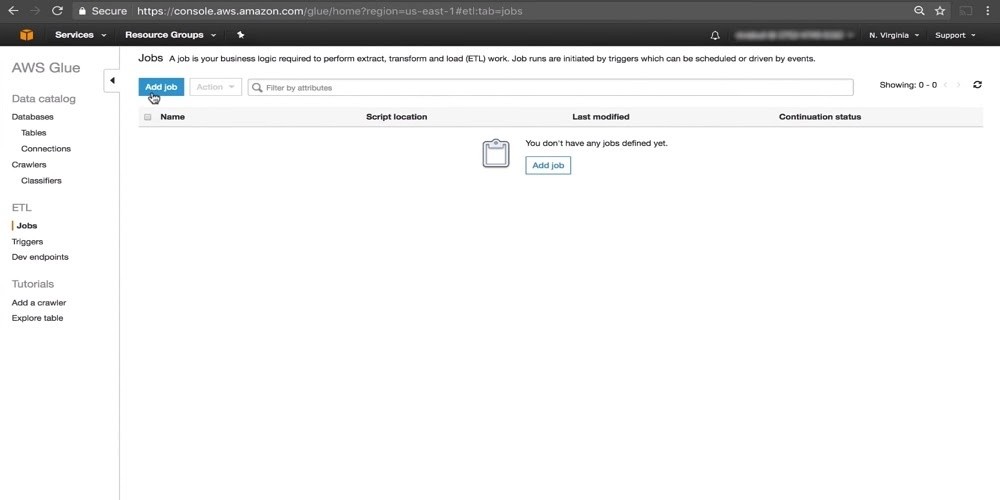The image size is (1000, 500).
Task: Open the notifications bell icon
Action: 715,35
